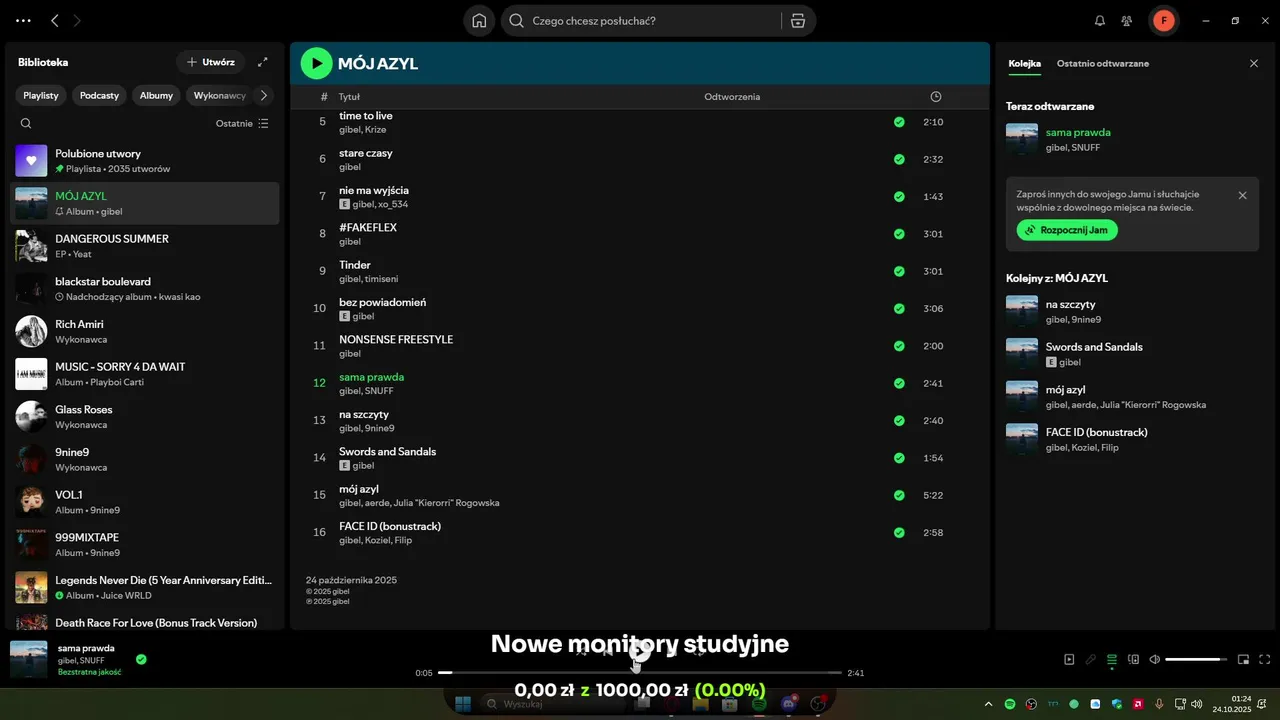Toggle the saved checkmark for time to live
Screen dimensions: 1280x720
[x=899, y=122]
